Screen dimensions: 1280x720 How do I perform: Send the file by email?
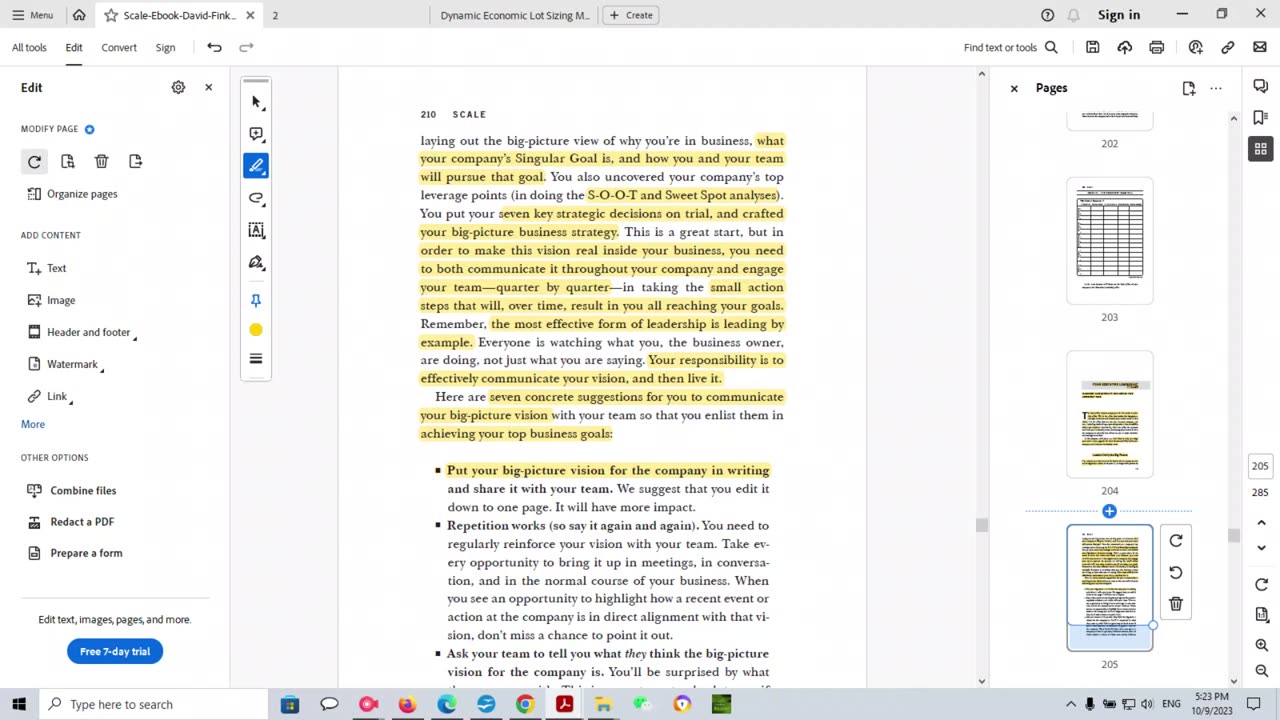(x=1260, y=47)
